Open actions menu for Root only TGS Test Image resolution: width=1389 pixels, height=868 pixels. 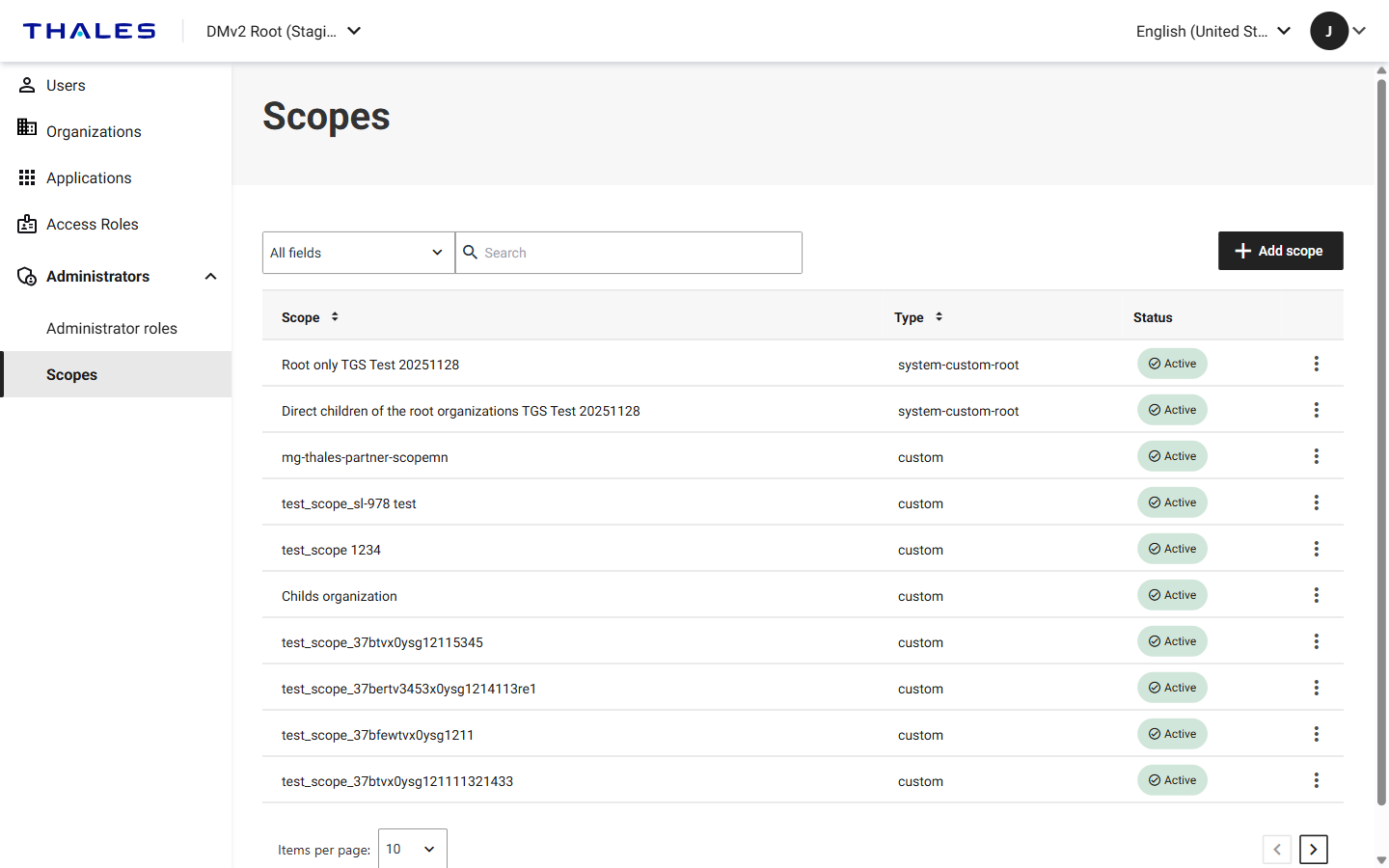coord(1316,364)
